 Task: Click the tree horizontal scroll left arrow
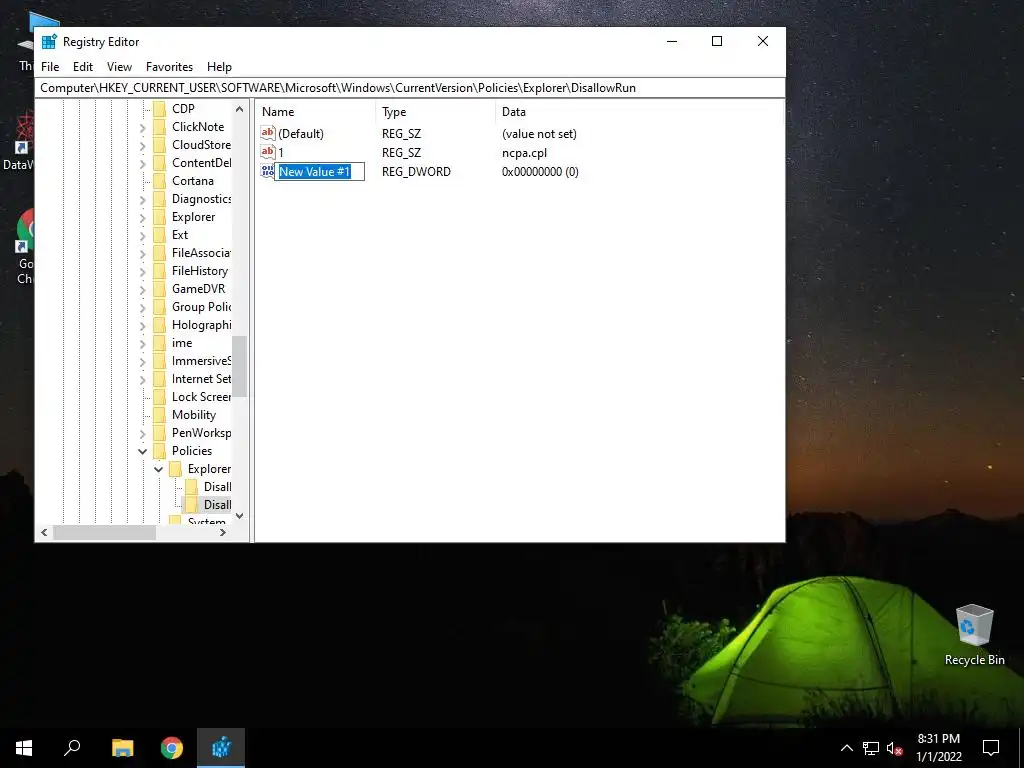click(x=44, y=533)
